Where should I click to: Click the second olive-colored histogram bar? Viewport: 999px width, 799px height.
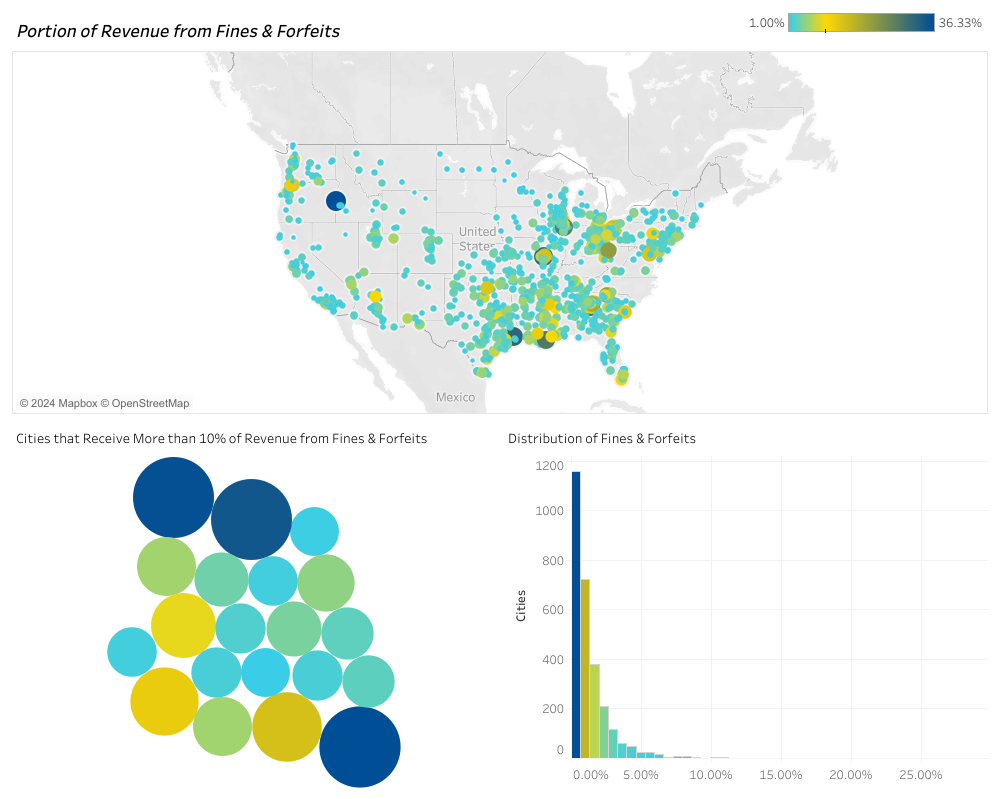tap(585, 668)
